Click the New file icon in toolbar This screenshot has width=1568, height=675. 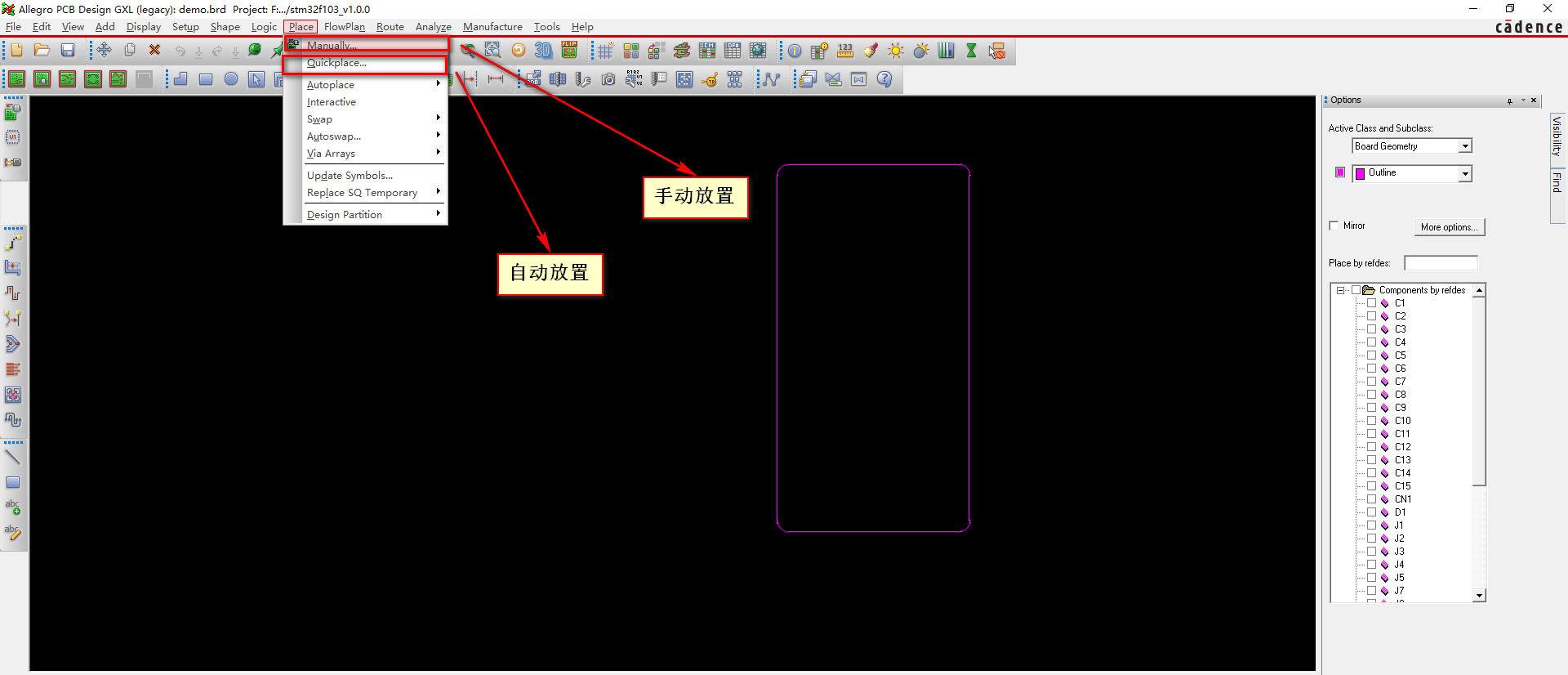[x=16, y=51]
